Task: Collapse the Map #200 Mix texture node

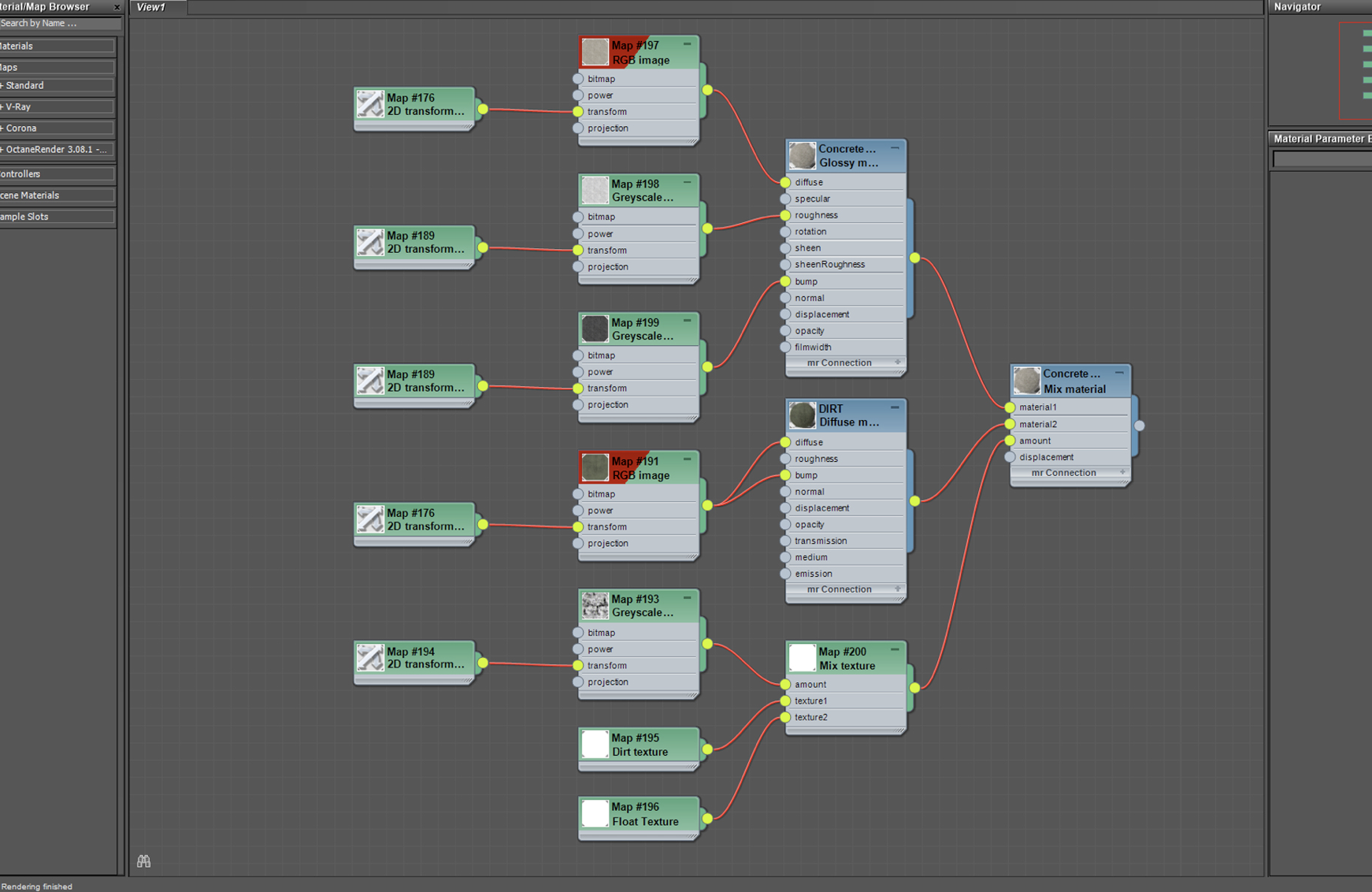Action: [895, 650]
